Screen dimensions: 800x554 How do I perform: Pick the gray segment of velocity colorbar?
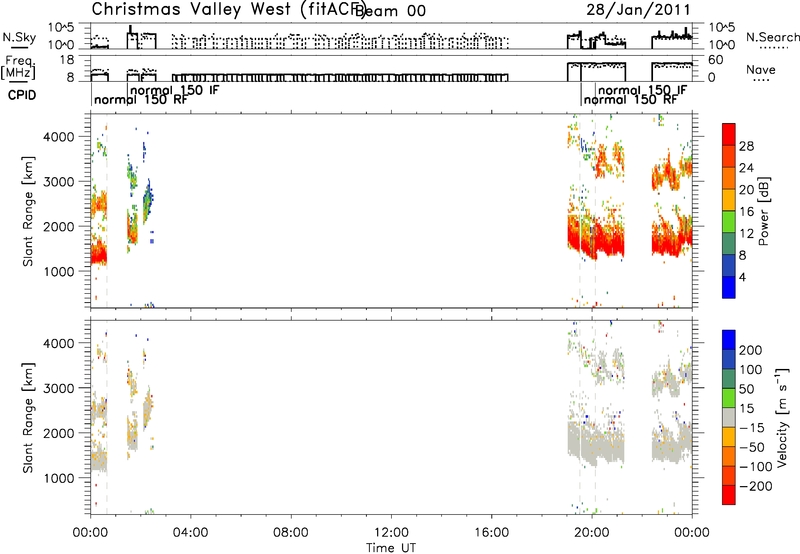coord(729,417)
